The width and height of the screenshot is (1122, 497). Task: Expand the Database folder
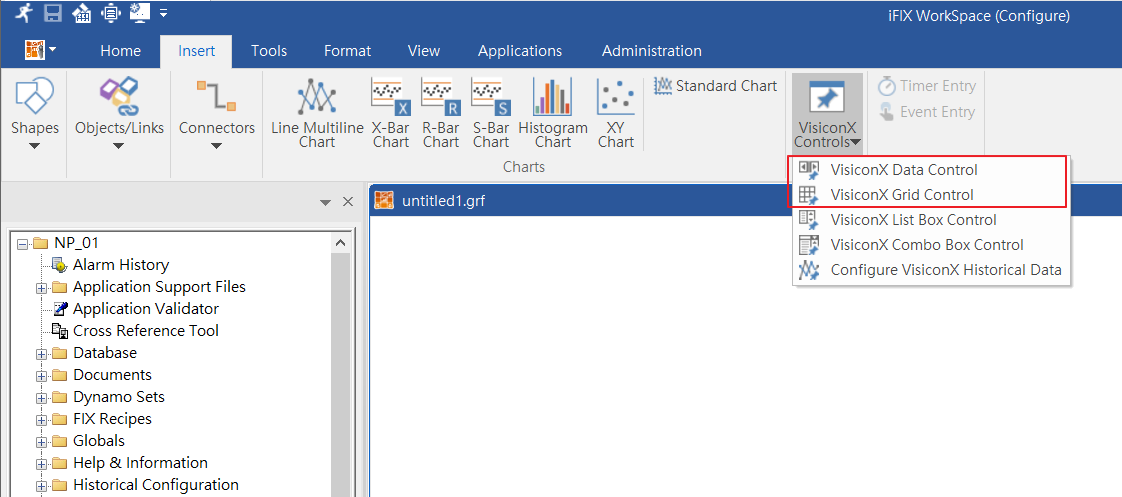(x=42, y=354)
